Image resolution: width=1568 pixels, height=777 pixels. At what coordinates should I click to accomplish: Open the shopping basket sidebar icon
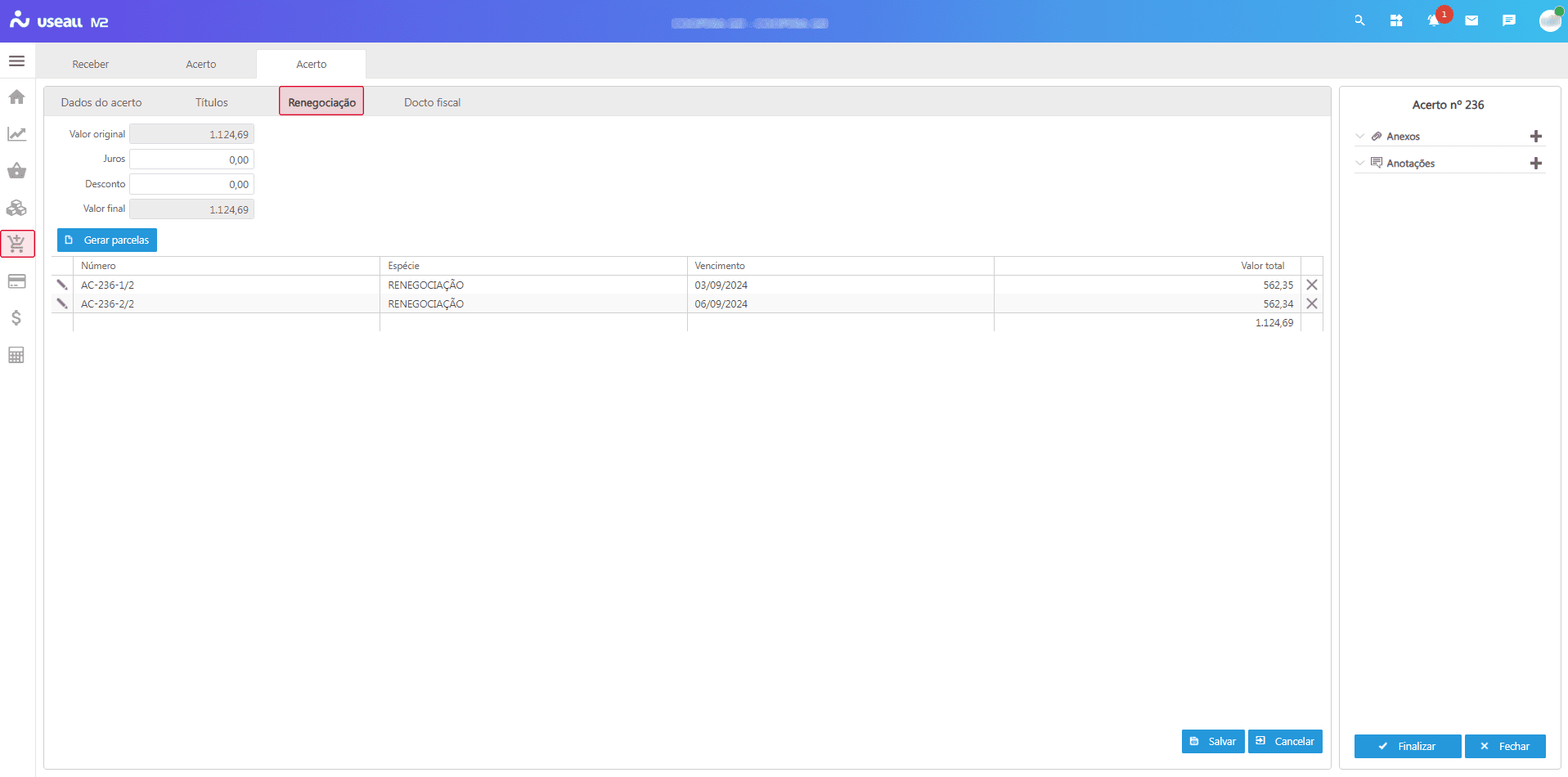[16, 171]
